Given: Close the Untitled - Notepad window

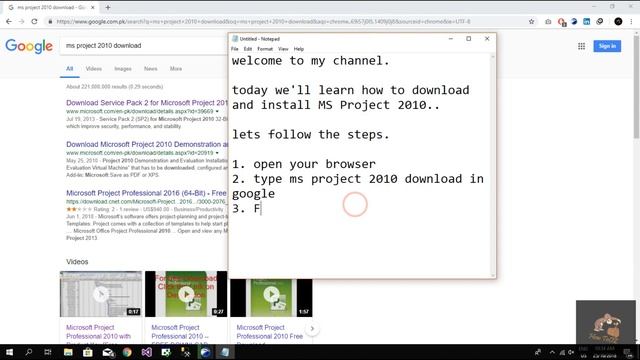Looking at the screenshot, I should (487, 39).
